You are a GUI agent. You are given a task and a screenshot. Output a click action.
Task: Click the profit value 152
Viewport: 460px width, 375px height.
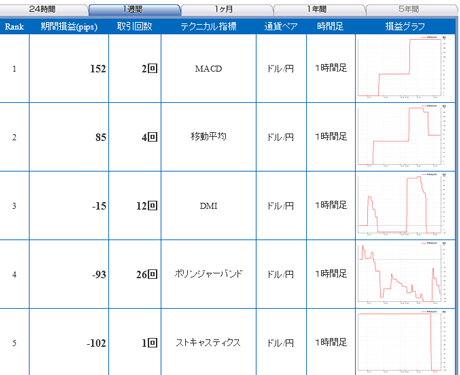[98, 69]
